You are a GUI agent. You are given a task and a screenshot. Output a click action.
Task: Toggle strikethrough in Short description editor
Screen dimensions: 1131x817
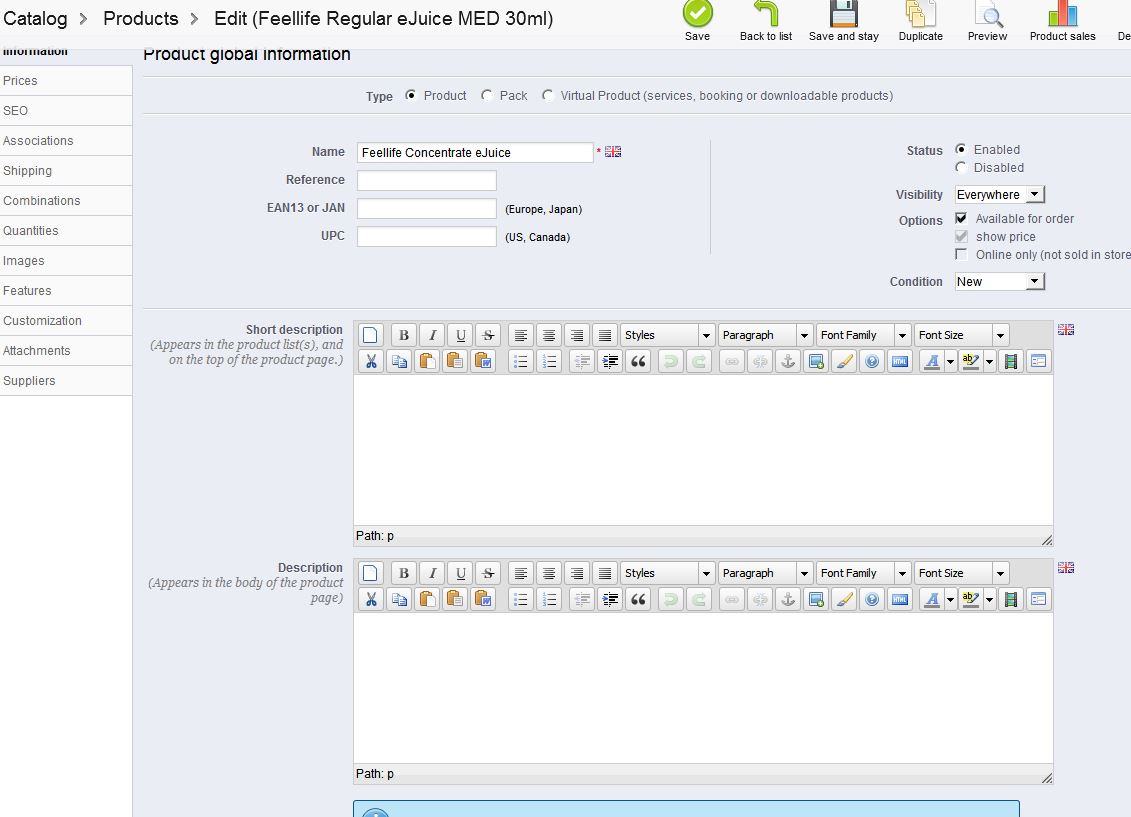tap(488, 335)
